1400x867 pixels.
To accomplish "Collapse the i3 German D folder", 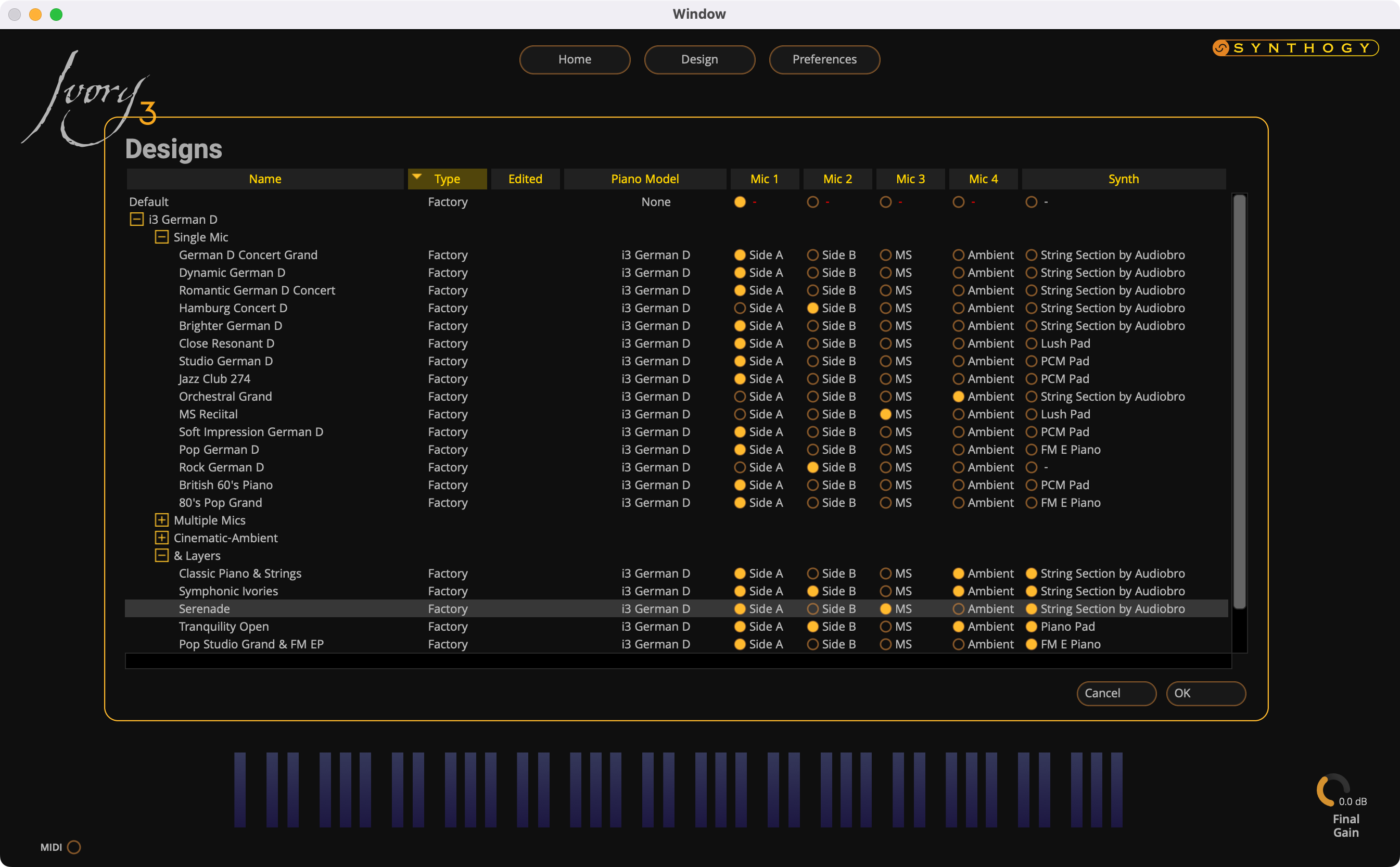I will click(x=136, y=219).
